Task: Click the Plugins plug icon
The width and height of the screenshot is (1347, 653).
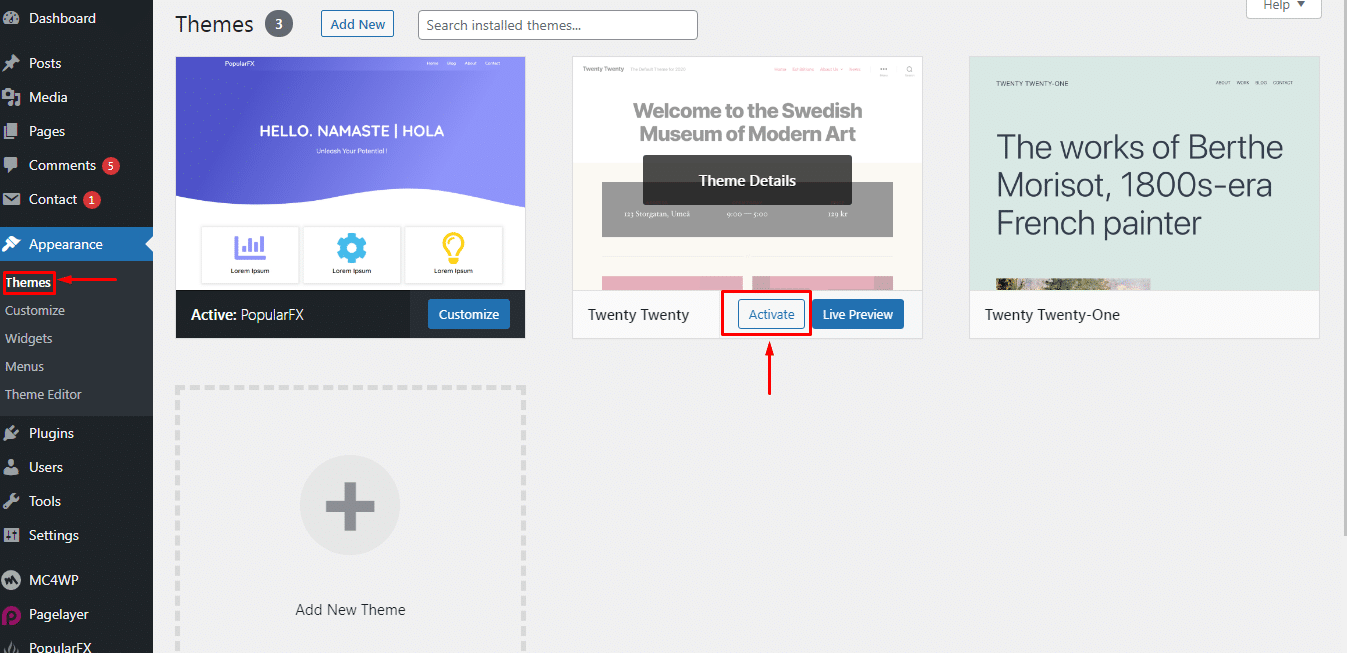Action: point(12,433)
